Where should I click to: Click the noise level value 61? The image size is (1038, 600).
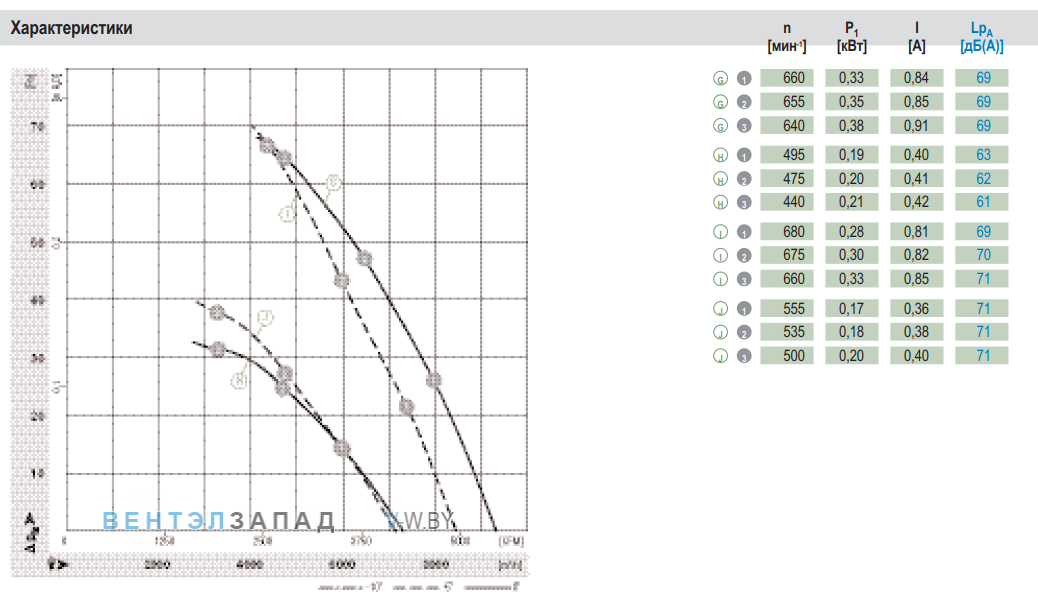point(982,202)
